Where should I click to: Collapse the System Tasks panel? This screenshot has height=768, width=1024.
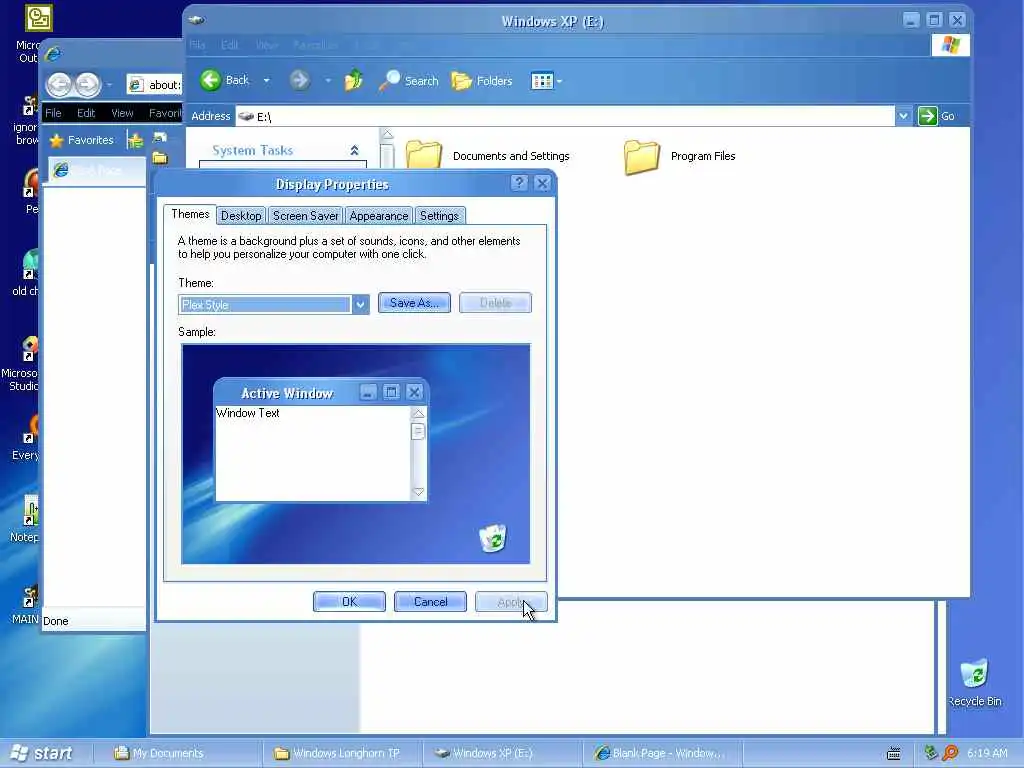(x=354, y=150)
